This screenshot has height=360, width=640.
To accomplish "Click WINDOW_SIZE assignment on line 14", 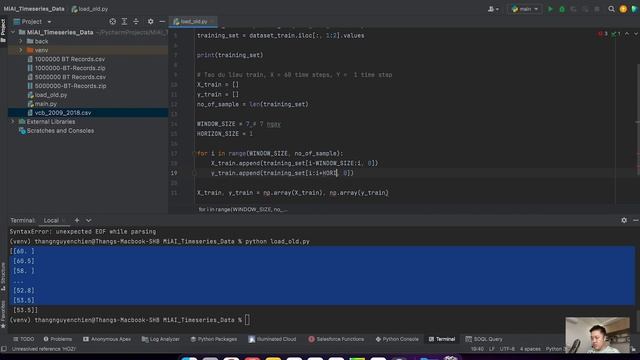I will click(x=238, y=124).
